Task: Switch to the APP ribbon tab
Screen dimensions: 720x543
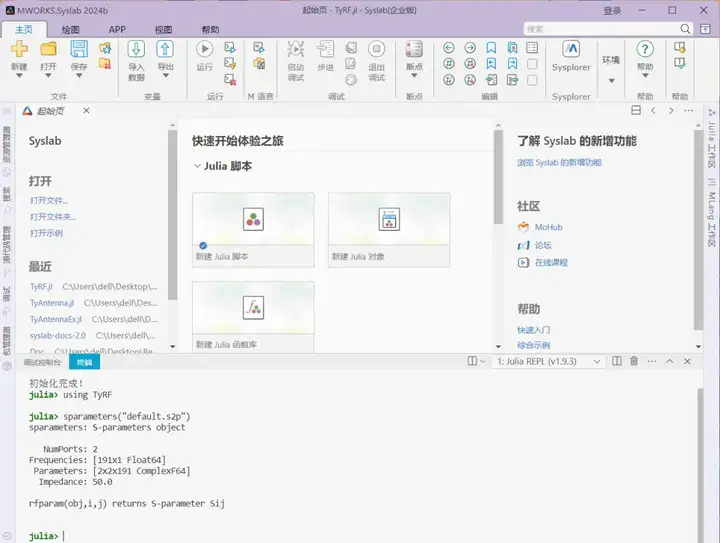Action: click(117, 29)
